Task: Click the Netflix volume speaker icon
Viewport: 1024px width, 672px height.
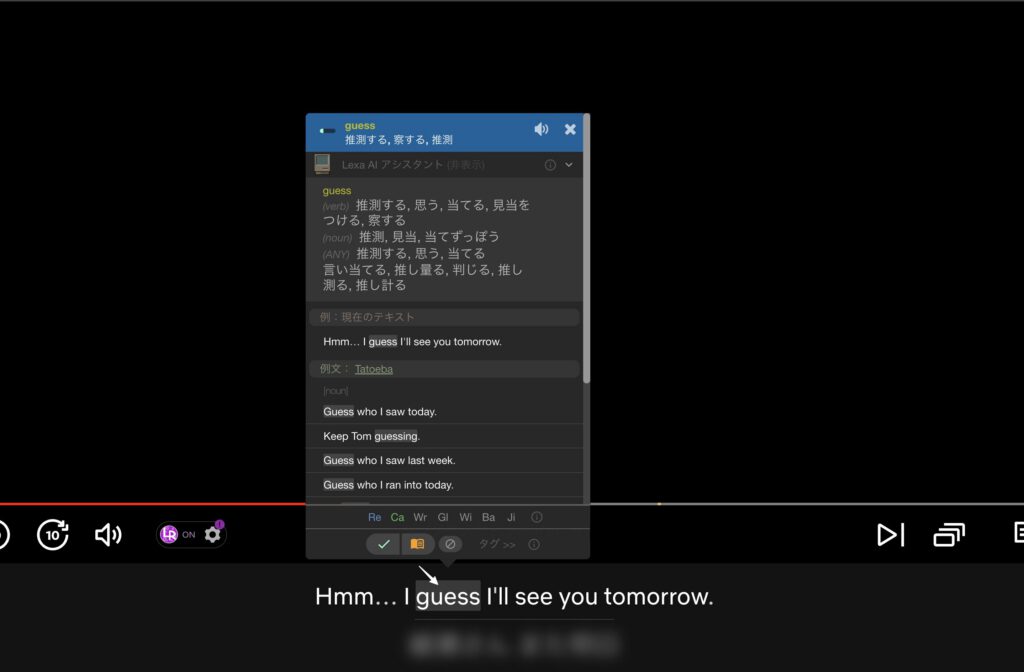Action: [x=110, y=534]
